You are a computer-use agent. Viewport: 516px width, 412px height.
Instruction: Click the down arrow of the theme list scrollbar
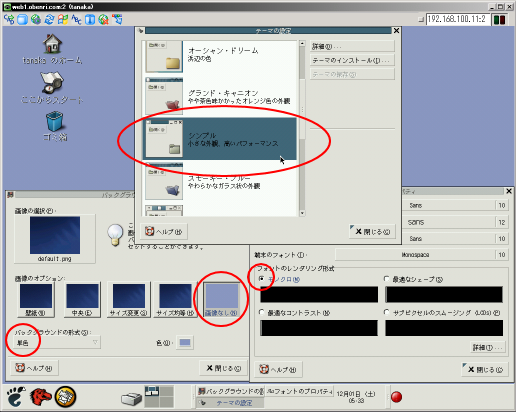tap(302, 213)
